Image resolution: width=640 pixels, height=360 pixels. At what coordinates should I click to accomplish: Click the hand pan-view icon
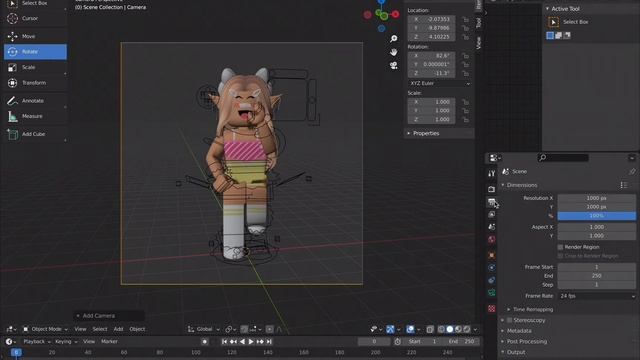(x=393, y=52)
